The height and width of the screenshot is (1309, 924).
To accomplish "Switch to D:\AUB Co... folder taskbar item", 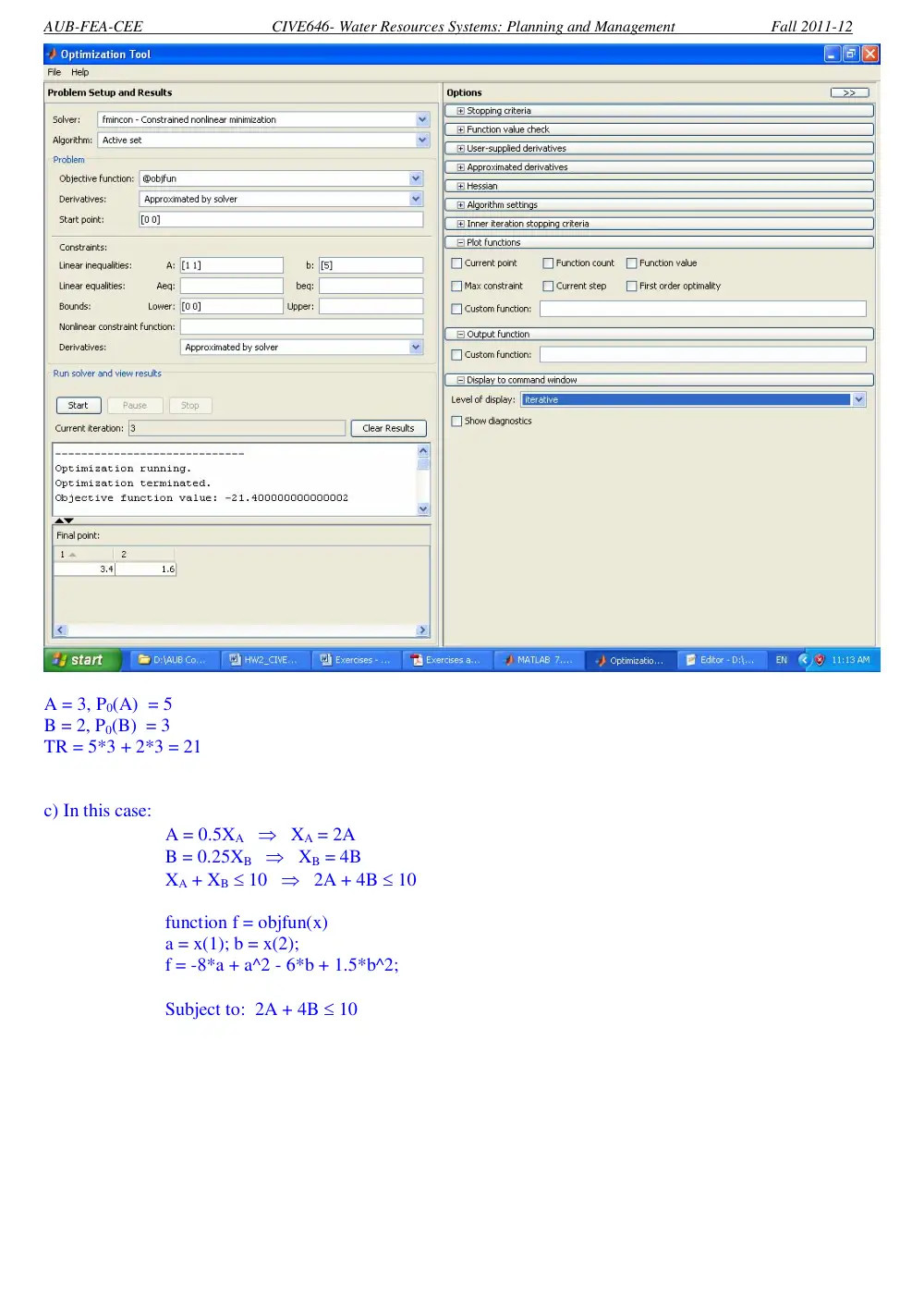I will 175,660.
